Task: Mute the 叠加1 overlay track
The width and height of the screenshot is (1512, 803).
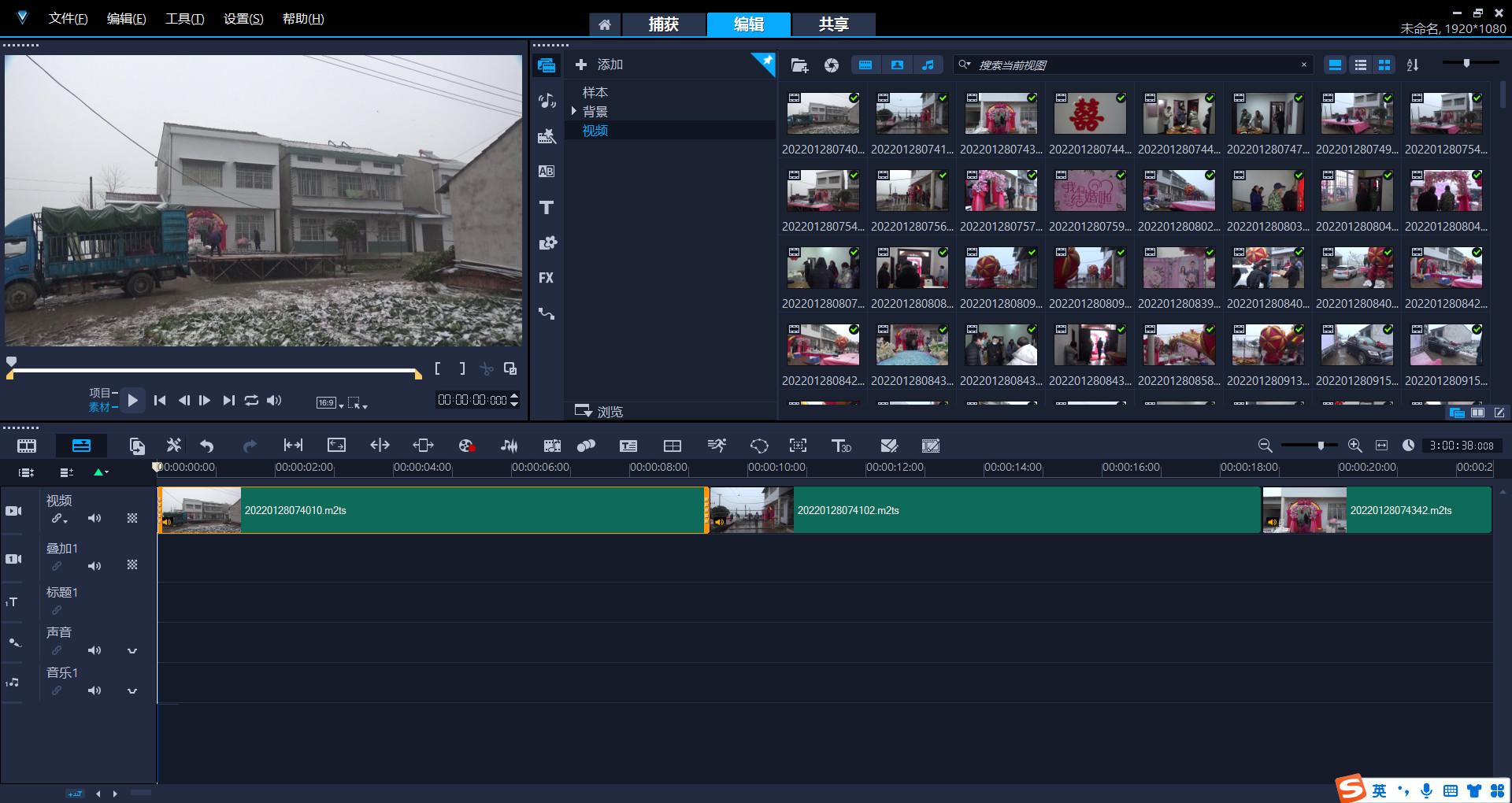Action: tap(94, 566)
